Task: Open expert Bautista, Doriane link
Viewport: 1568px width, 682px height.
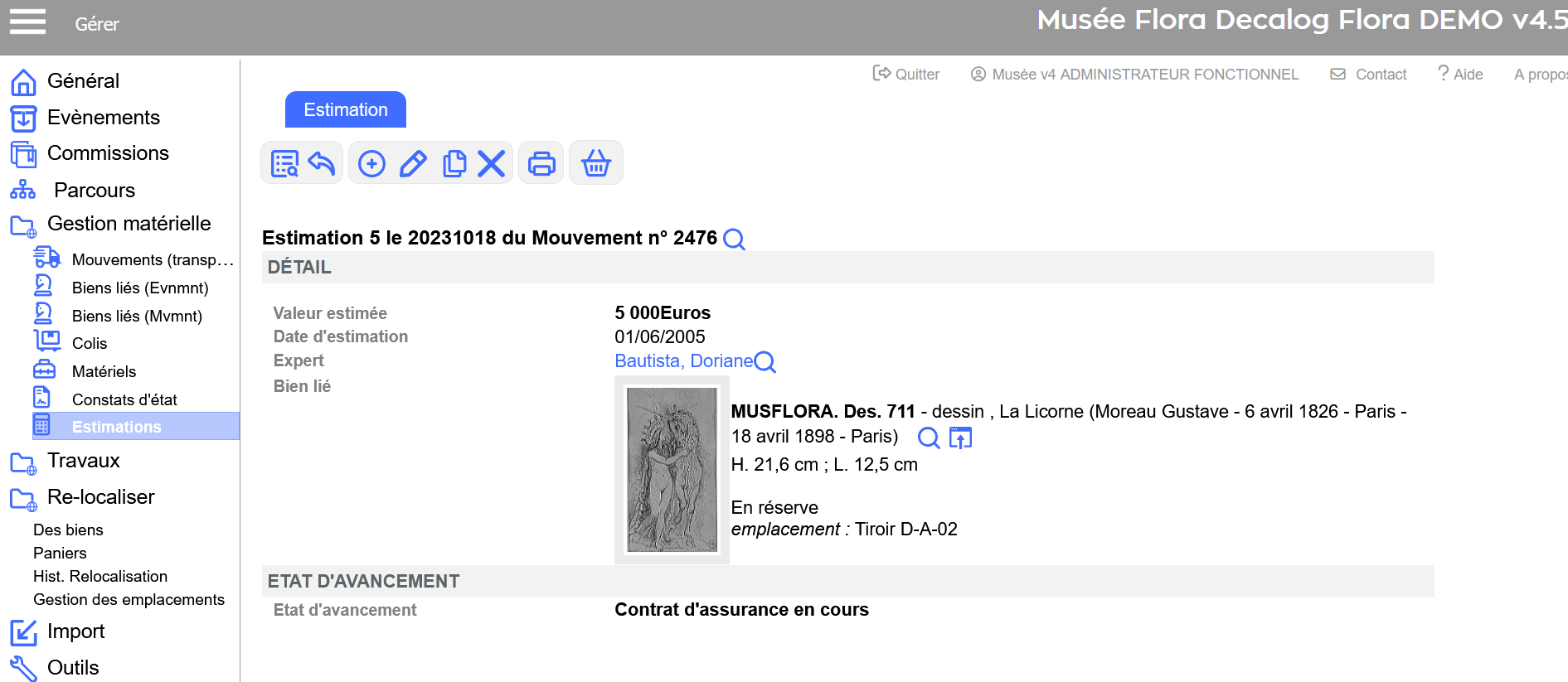Action: (x=683, y=361)
